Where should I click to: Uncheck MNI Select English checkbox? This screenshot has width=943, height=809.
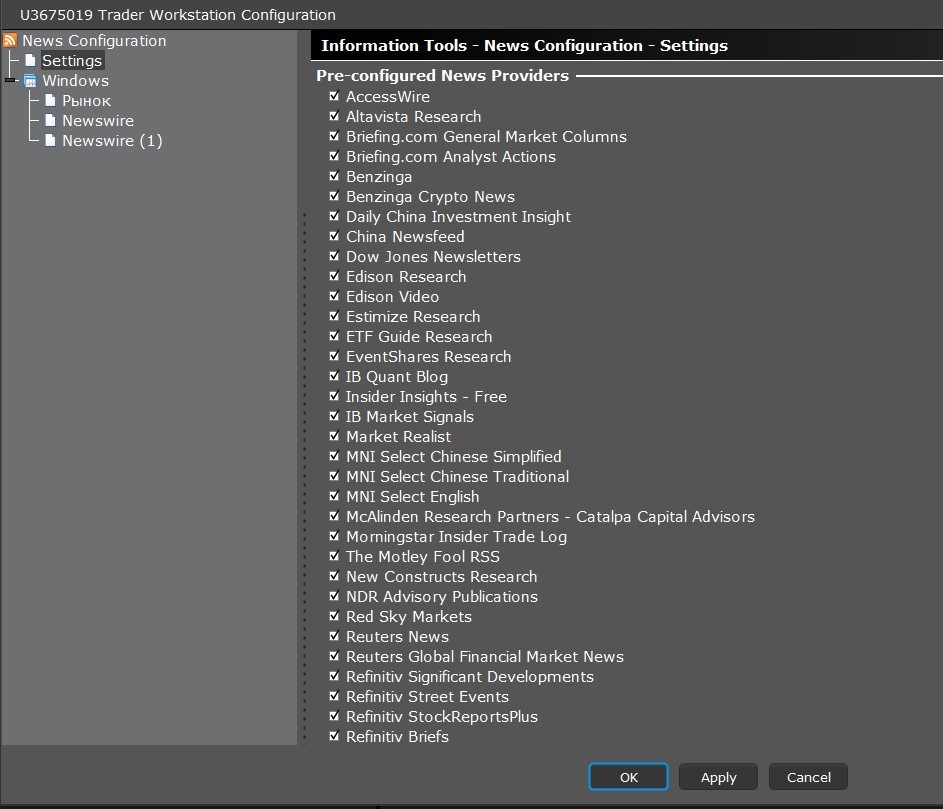pos(334,496)
